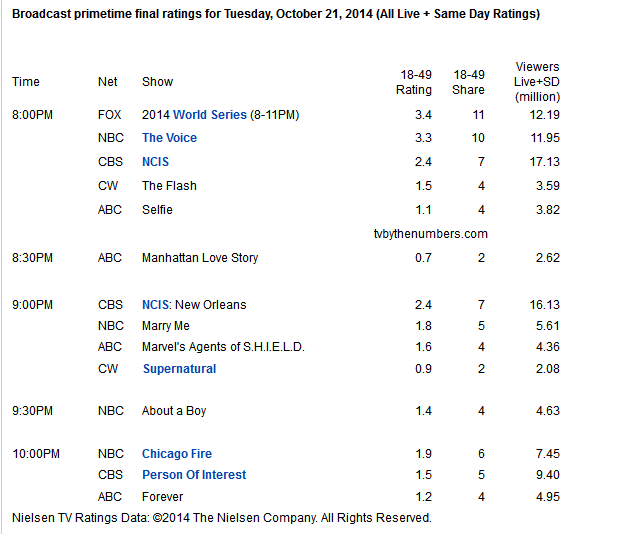Click the 18-49 Share column header
This screenshot has height=534, width=626.
tap(469, 82)
